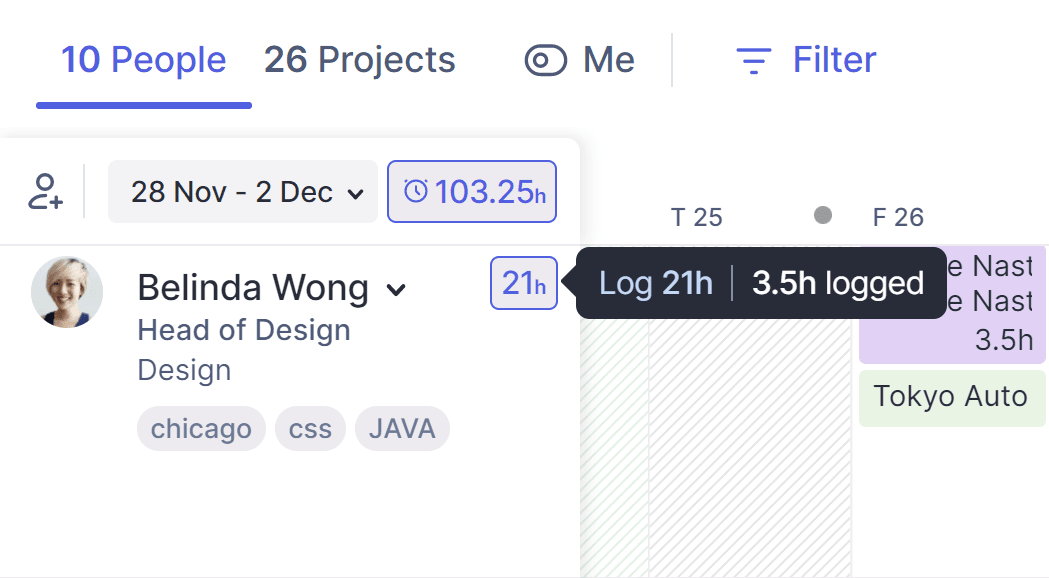
Task: Open the 28 Nov - 2 Dec date dropdown
Action: pyautogui.click(x=243, y=191)
